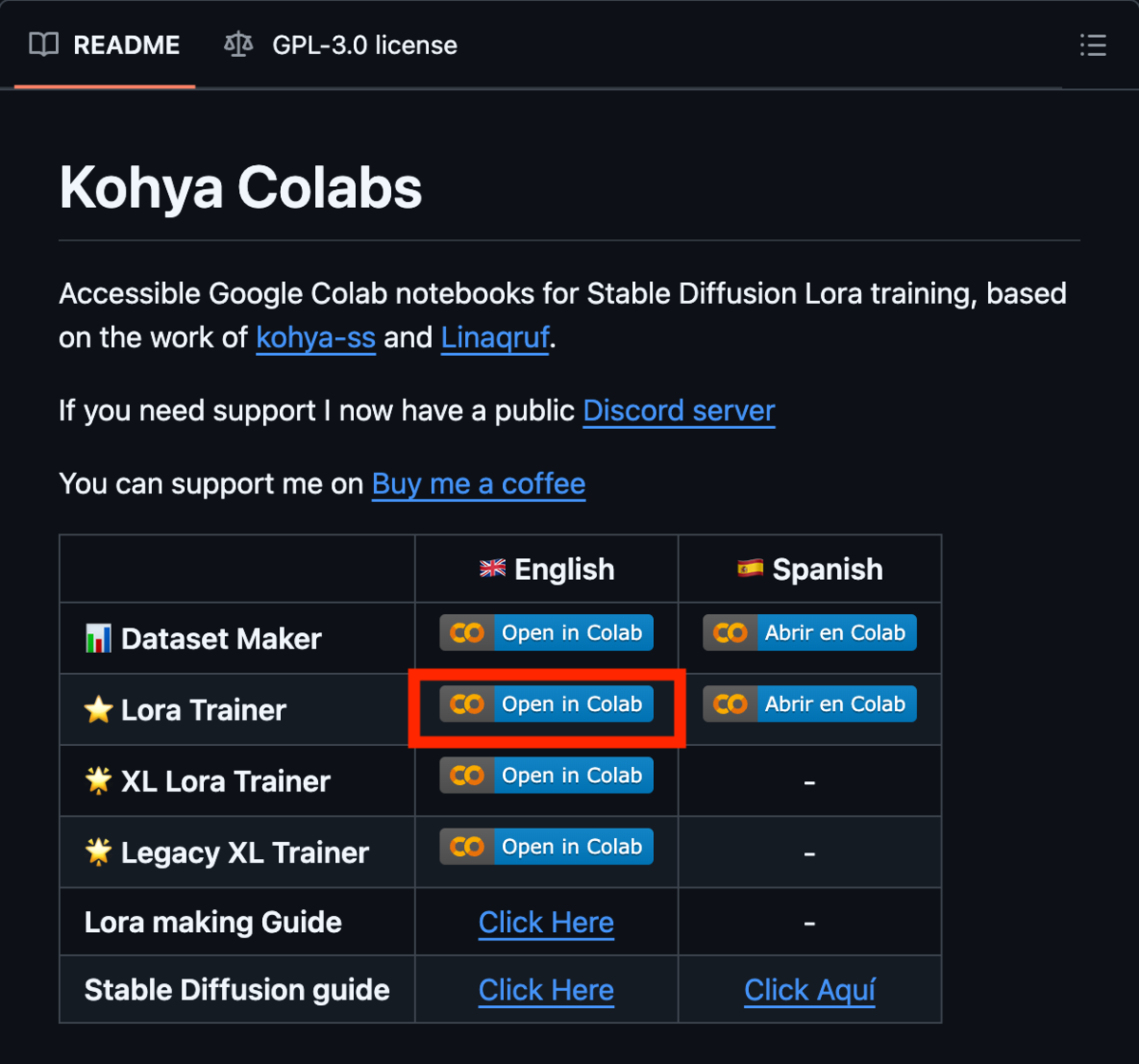This screenshot has width=1139, height=1064.
Task: Switch to the README tab
Action: (104, 45)
